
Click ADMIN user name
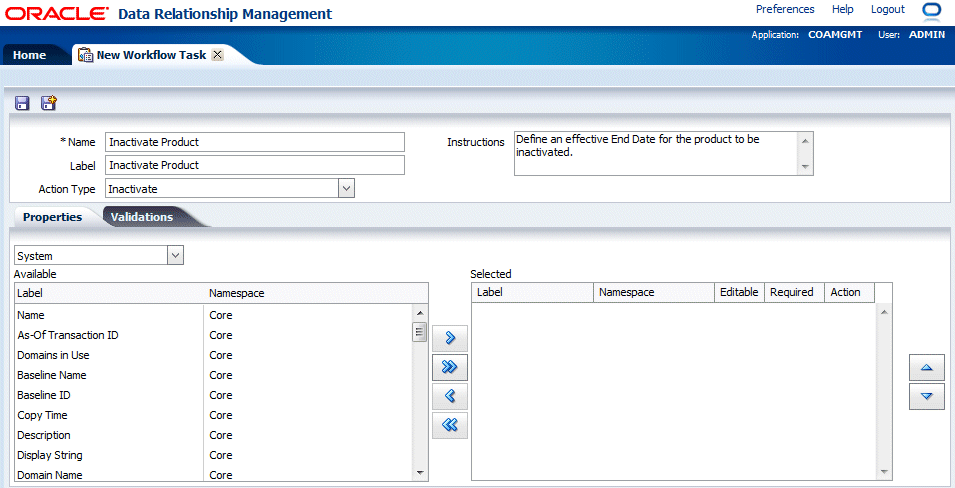[x=927, y=35]
